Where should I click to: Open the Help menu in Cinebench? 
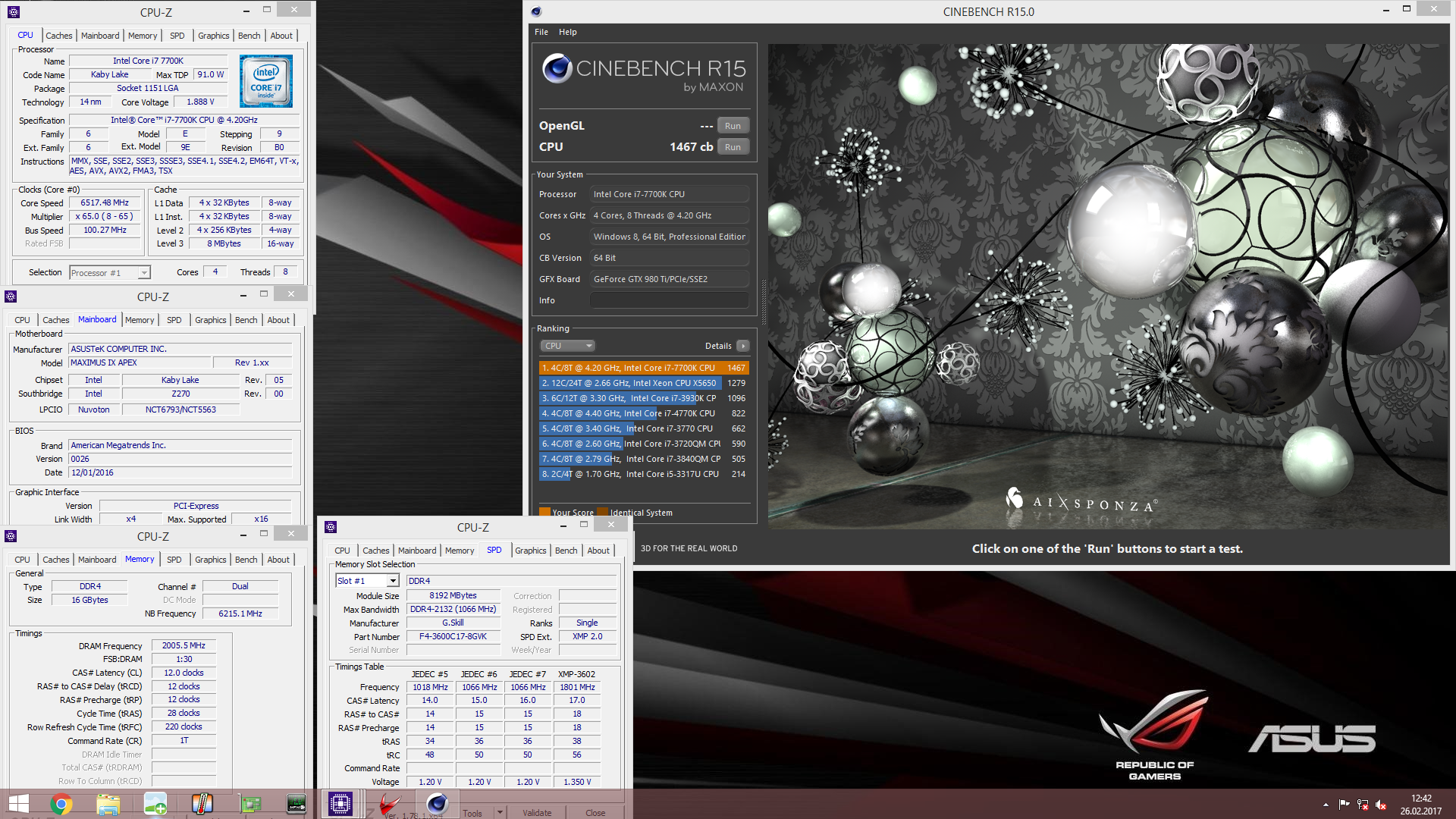(x=567, y=32)
